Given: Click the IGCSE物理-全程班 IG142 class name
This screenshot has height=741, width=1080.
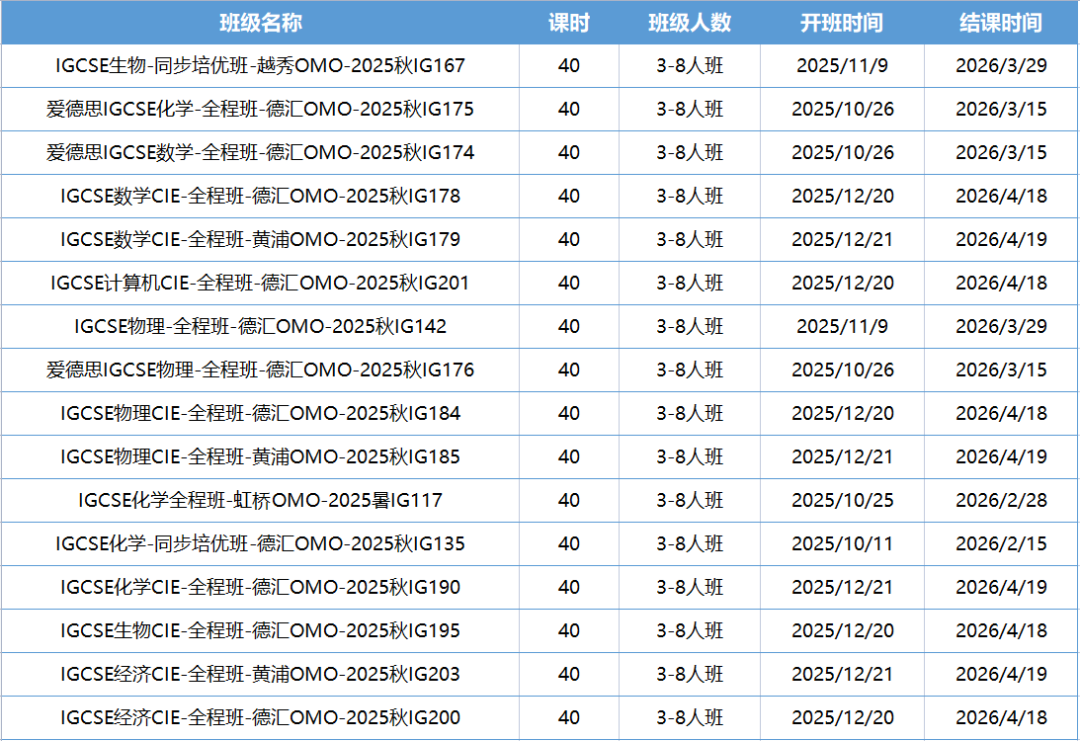Looking at the screenshot, I should point(260,327).
